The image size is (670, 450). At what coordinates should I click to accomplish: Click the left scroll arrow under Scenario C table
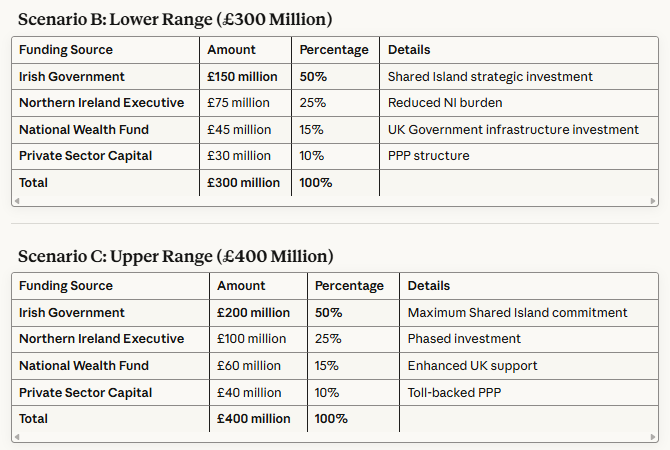coord(17,437)
